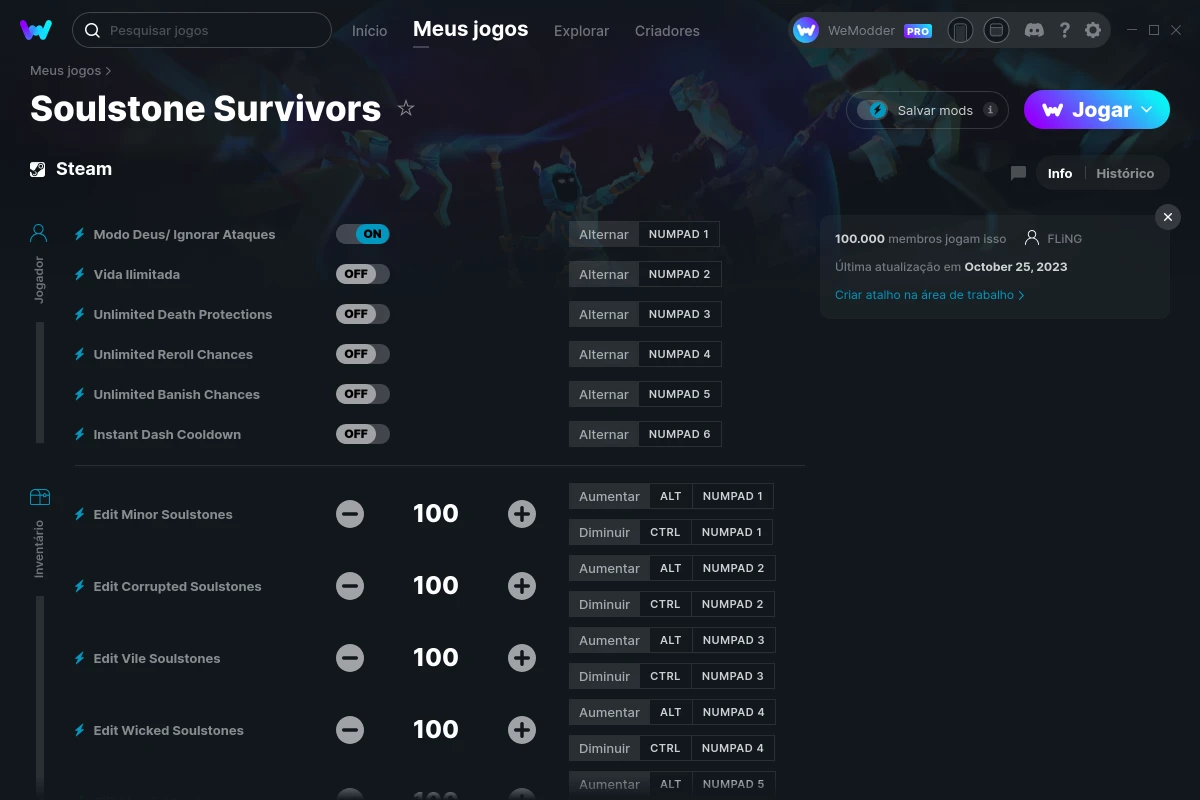Switch to the Explorar tab
This screenshot has width=1200, height=800.
[x=582, y=31]
